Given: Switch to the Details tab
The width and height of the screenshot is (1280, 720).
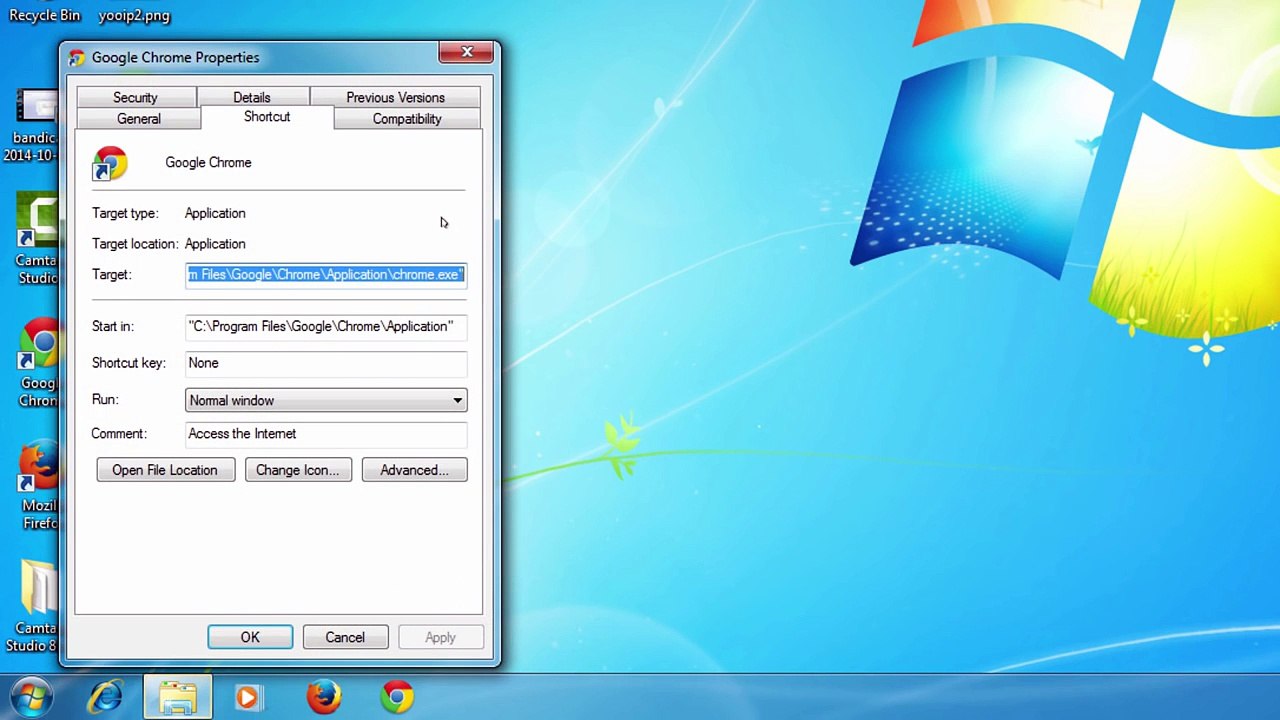Looking at the screenshot, I should point(252,97).
